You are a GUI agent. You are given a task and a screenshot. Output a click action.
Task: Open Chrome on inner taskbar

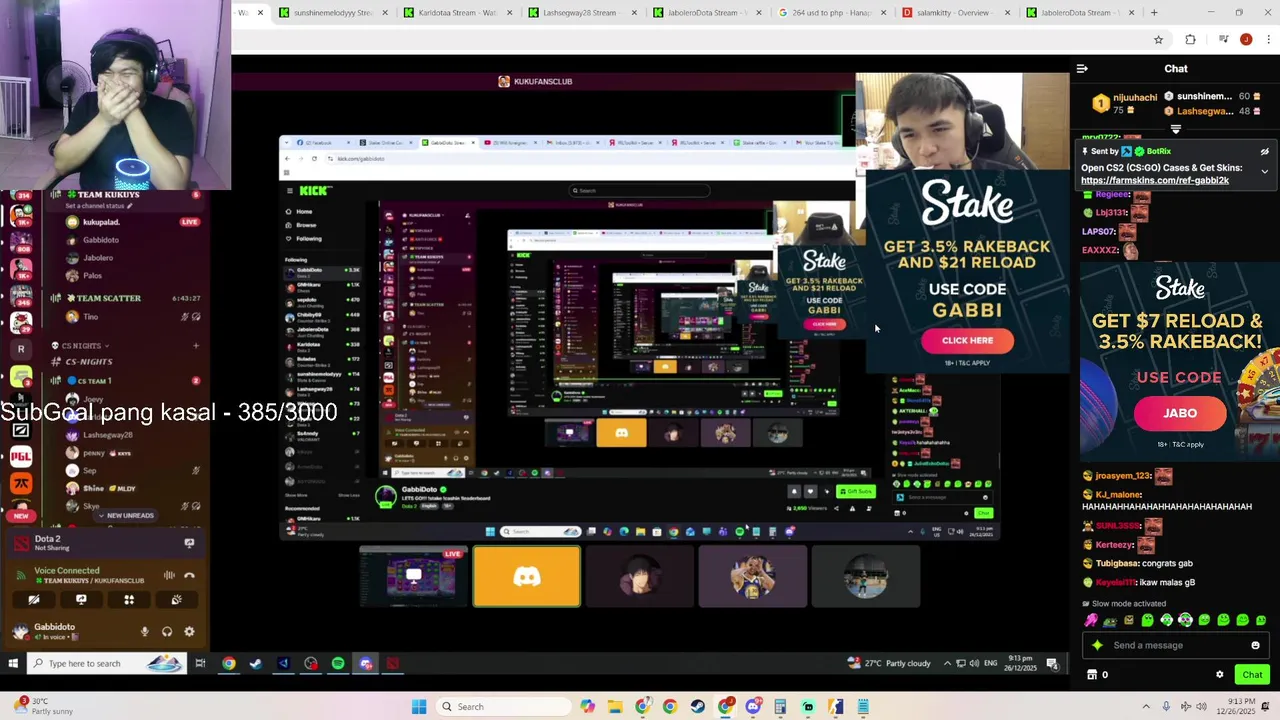click(229, 663)
